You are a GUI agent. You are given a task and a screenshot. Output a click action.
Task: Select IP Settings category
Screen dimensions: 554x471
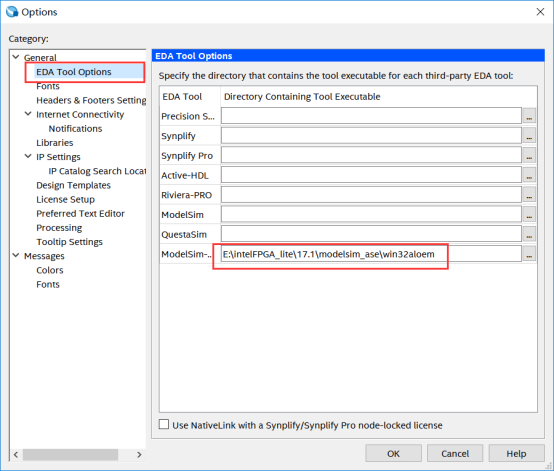[x=58, y=157]
